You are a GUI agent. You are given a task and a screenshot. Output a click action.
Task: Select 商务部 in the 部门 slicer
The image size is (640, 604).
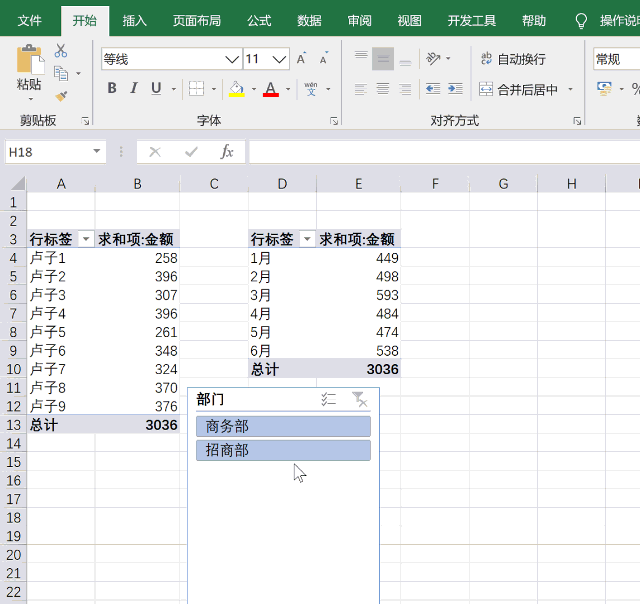(x=283, y=426)
